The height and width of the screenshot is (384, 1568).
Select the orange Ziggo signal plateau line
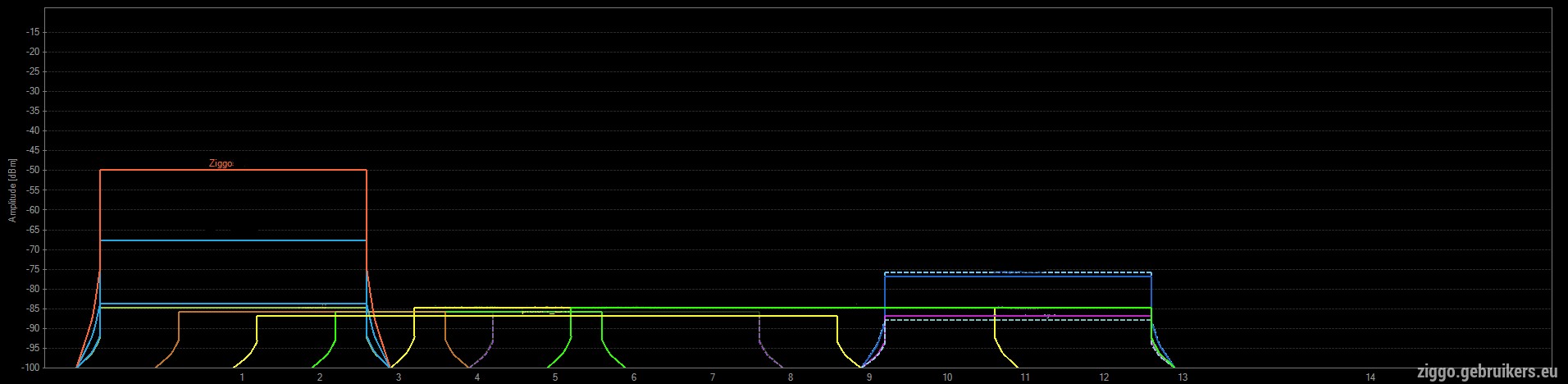[233, 170]
